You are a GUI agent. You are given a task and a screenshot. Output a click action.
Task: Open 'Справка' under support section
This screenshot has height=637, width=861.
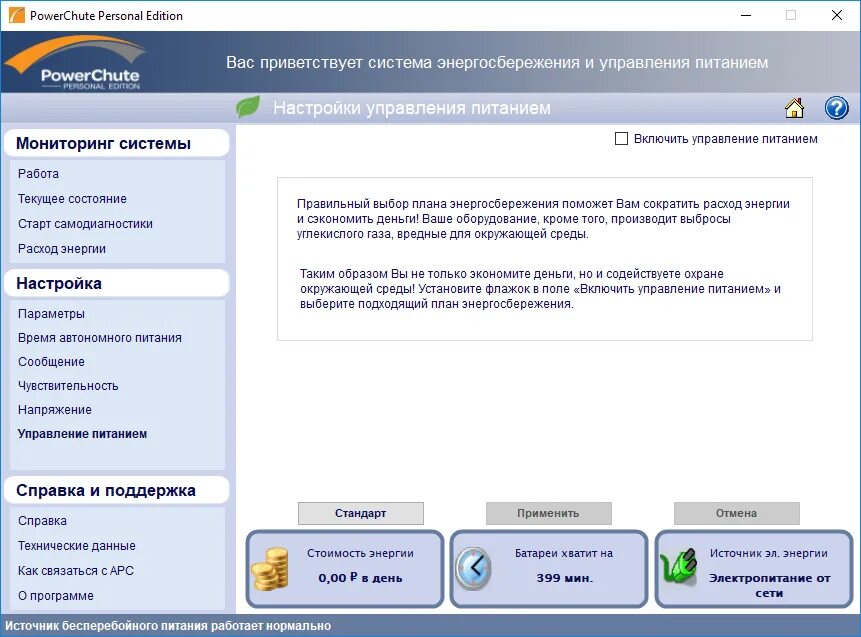(x=42, y=521)
